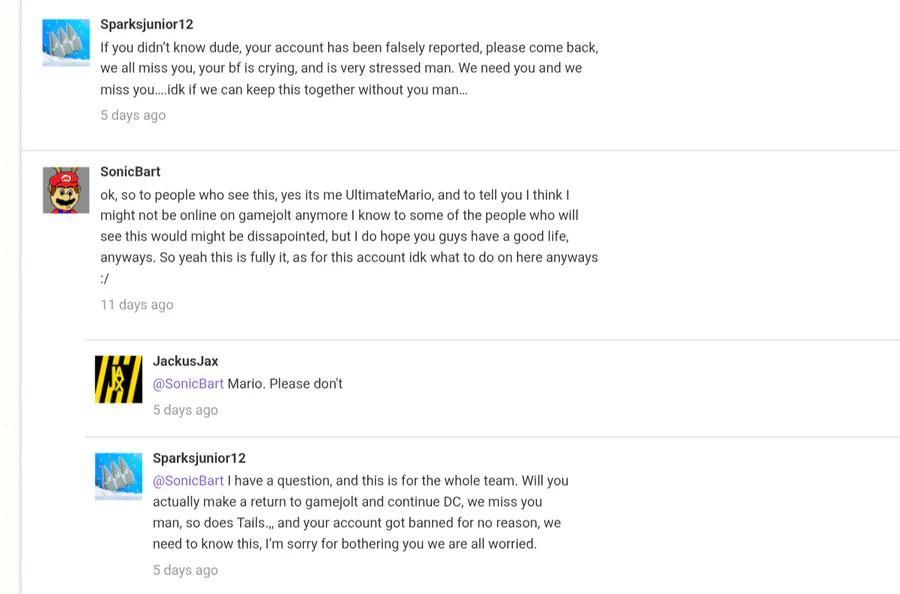Click the "I have a question" reply text
Screen dimensions: 900x594
(x=300, y=481)
